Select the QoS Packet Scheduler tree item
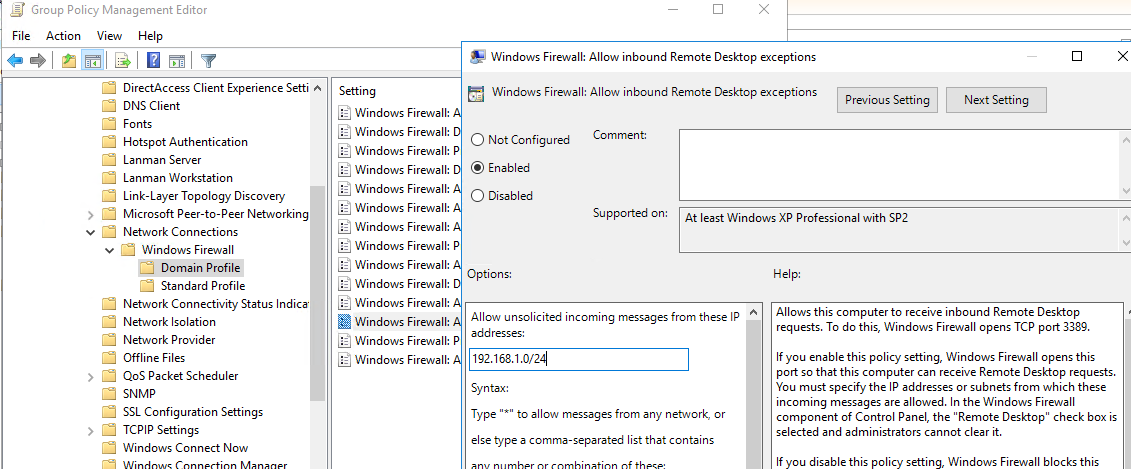Image resolution: width=1131 pixels, height=469 pixels. [x=180, y=376]
